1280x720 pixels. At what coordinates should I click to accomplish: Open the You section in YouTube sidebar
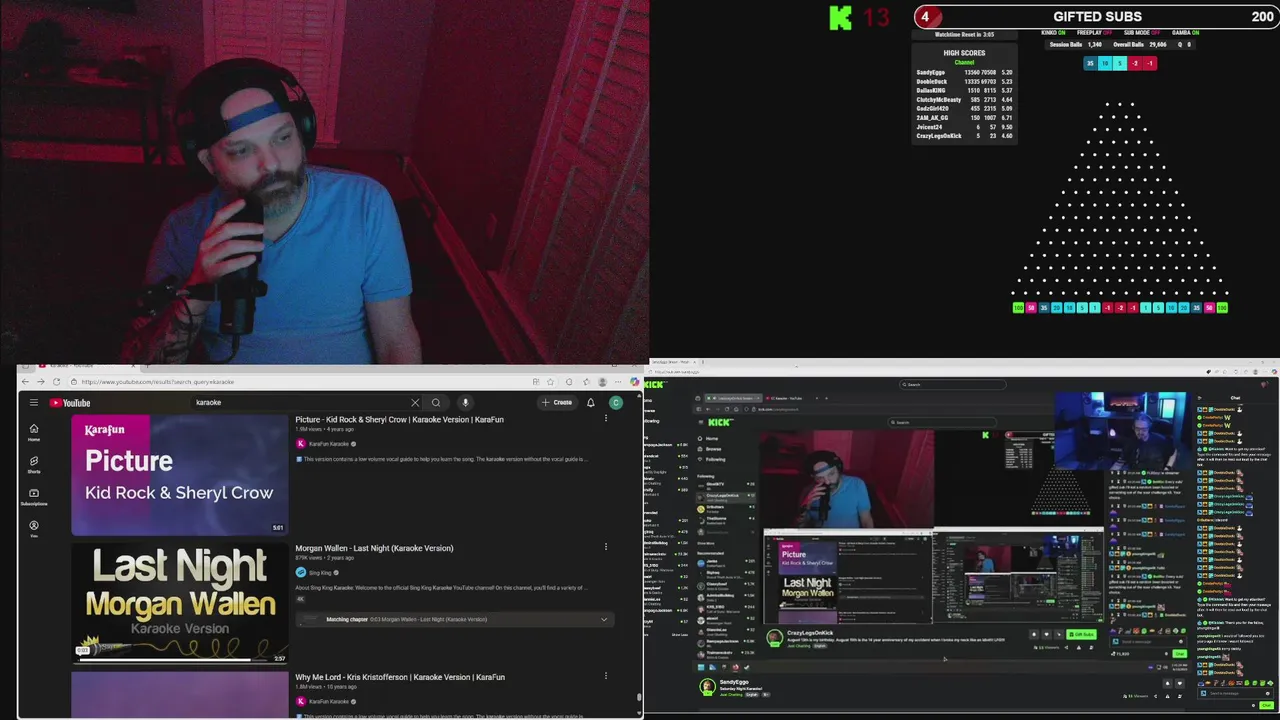coord(34,529)
